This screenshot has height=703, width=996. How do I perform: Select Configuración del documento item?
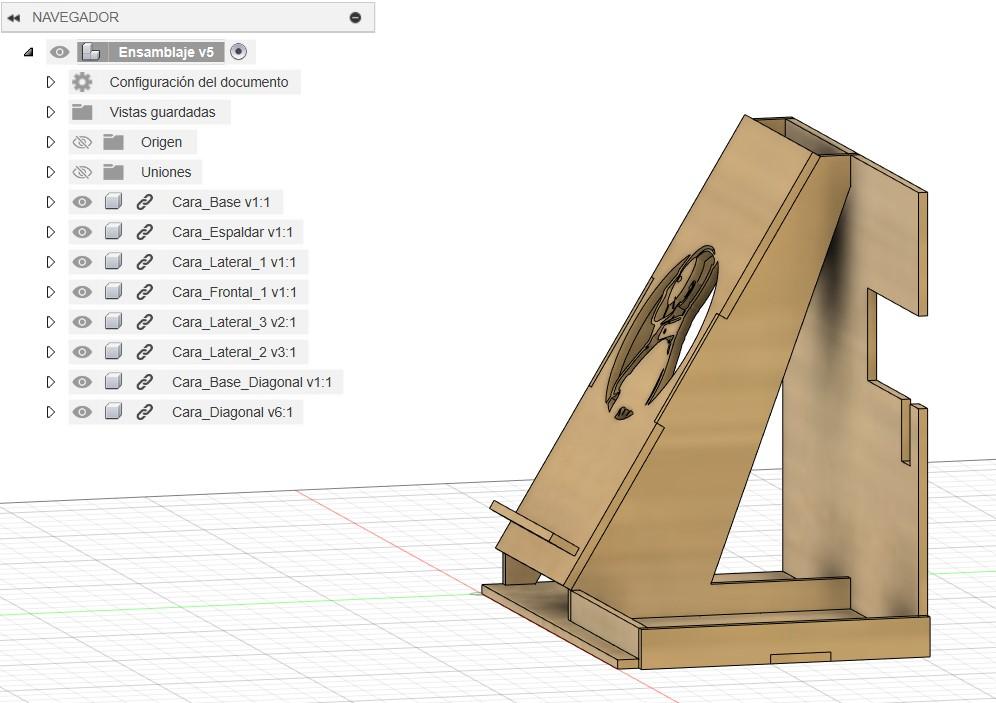(199, 82)
